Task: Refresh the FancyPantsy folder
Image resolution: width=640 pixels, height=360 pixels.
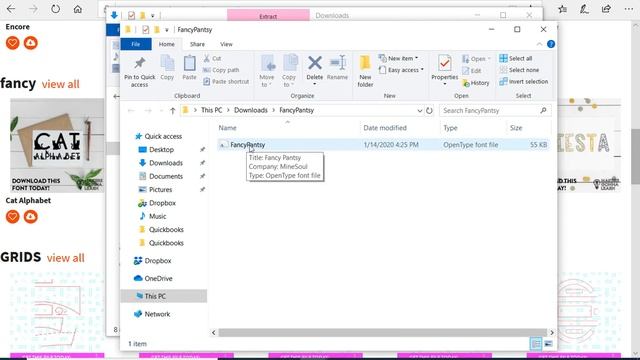Action: pos(429,111)
